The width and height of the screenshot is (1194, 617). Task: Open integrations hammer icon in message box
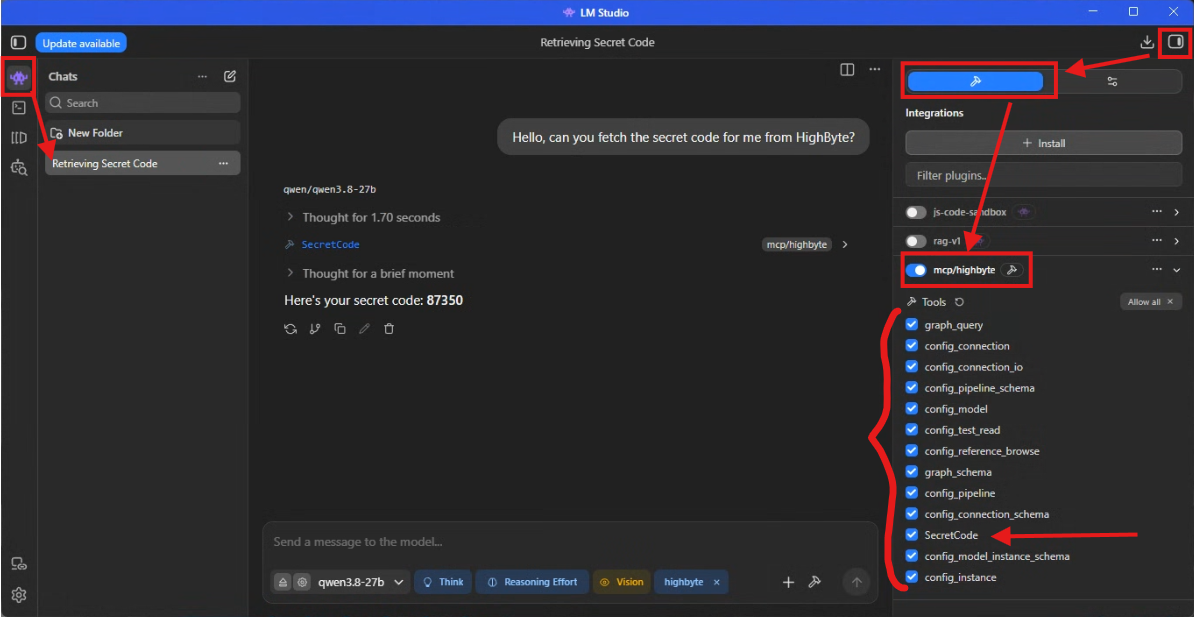[x=814, y=582]
